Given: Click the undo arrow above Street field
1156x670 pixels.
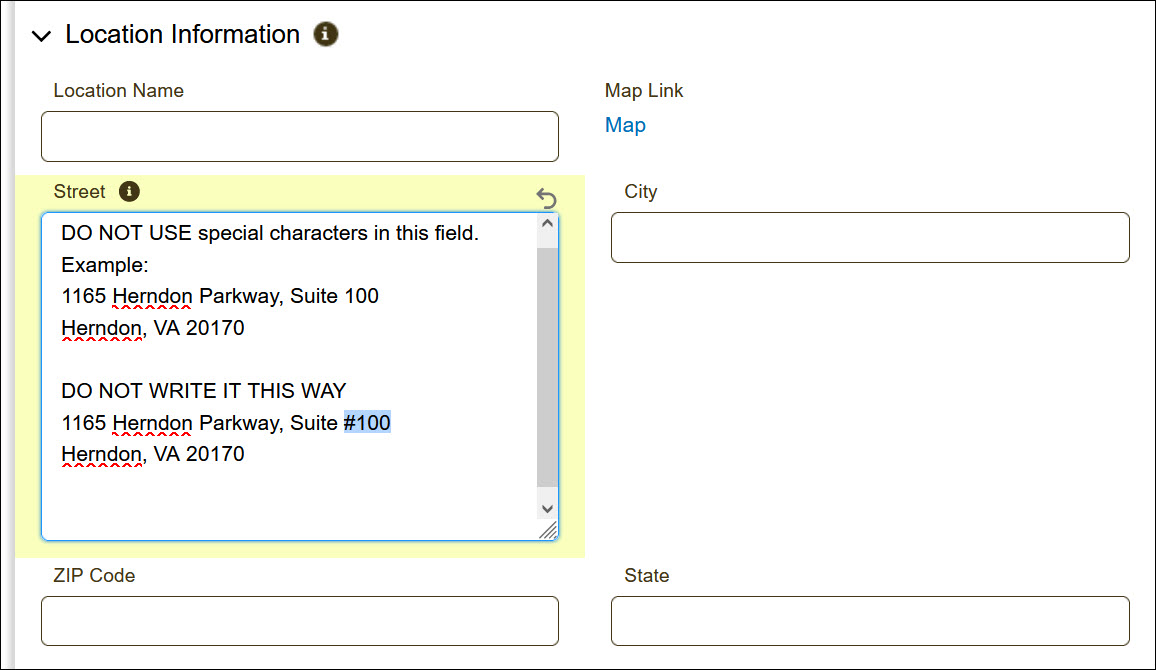Looking at the screenshot, I should [x=546, y=198].
